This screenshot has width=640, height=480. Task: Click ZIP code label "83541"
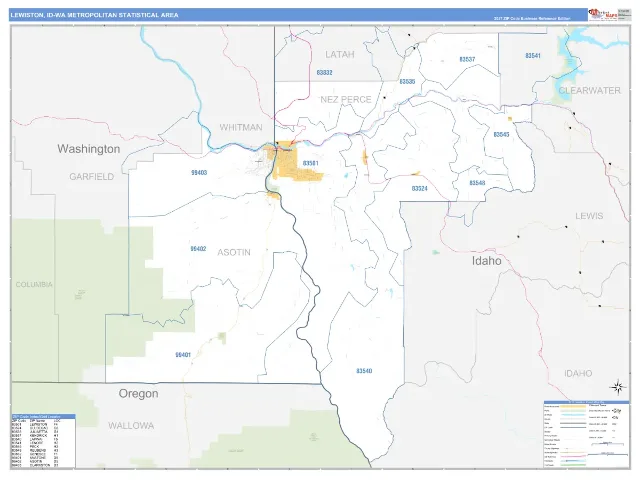pos(533,56)
